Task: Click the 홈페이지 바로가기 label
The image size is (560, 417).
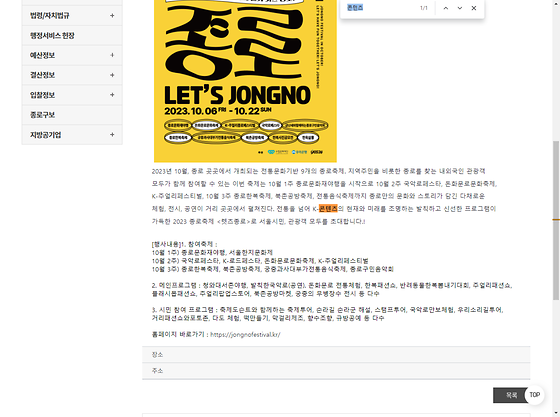Action: 178,335
